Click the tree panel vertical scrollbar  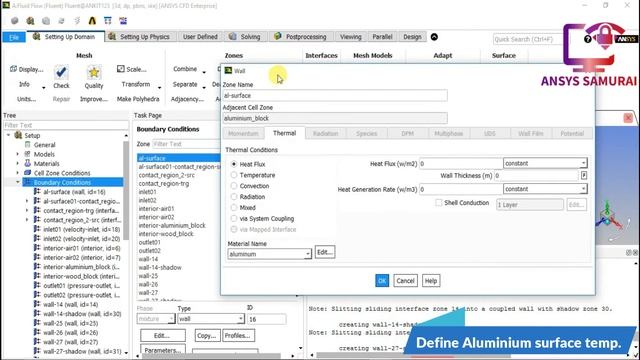point(126,191)
